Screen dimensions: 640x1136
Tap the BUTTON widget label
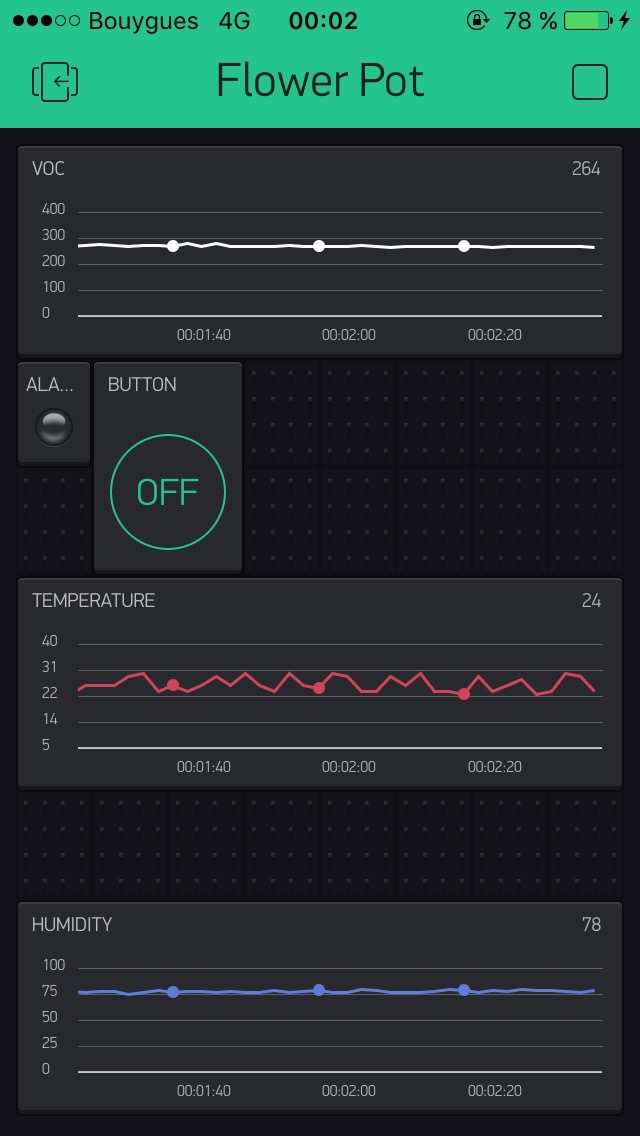point(142,385)
